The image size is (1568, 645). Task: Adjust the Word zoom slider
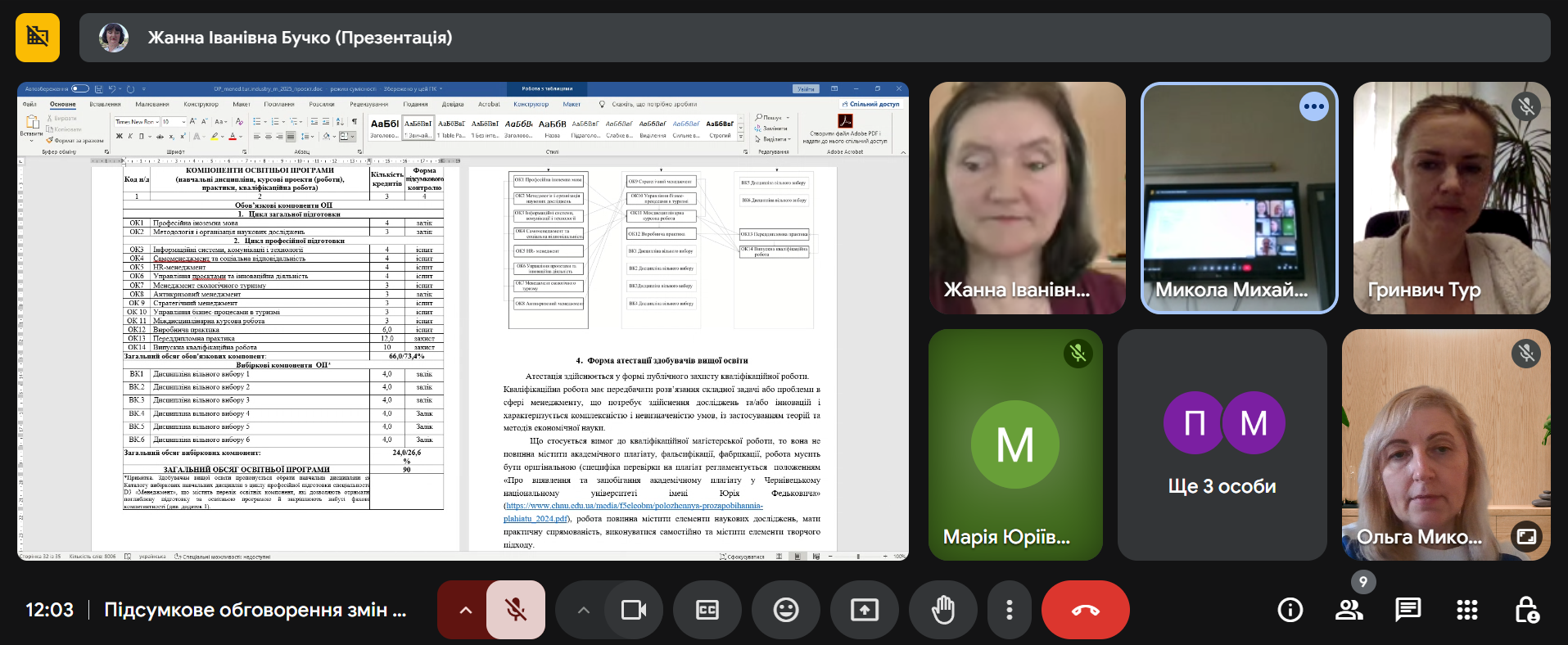[858, 557]
